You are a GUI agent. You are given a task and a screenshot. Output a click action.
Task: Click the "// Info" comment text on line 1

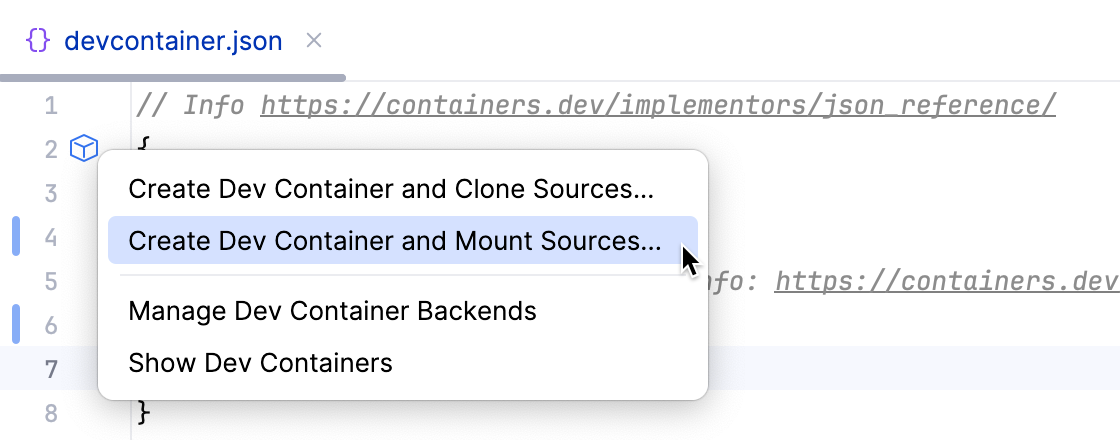point(191,105)
